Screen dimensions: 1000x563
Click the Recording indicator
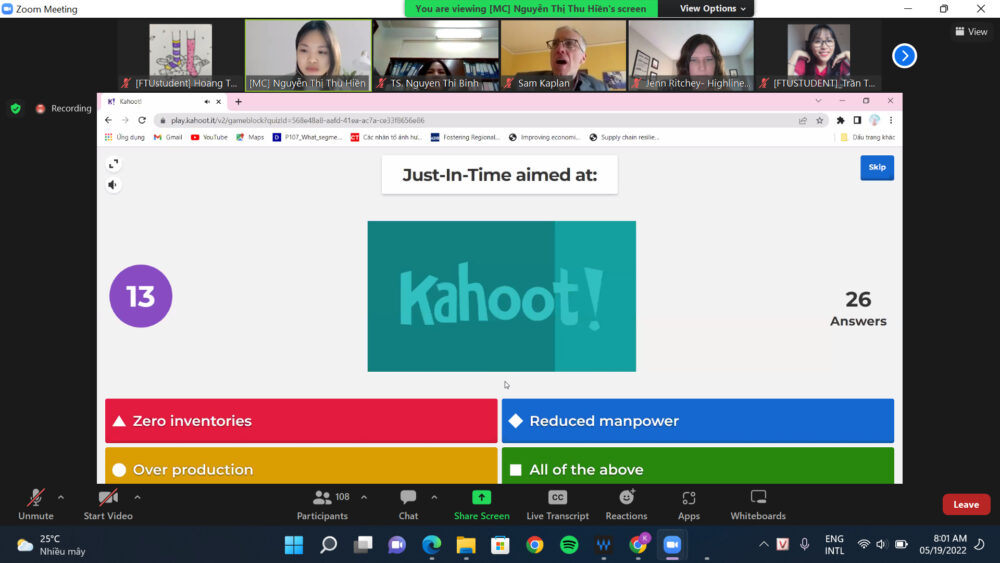tap(64, 108)
